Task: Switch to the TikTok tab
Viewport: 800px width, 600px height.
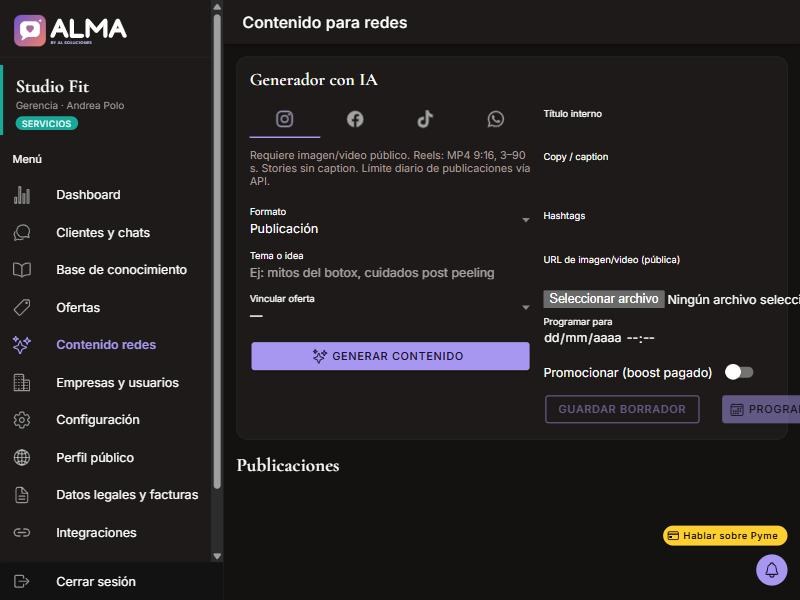Action: click(426, 119)
